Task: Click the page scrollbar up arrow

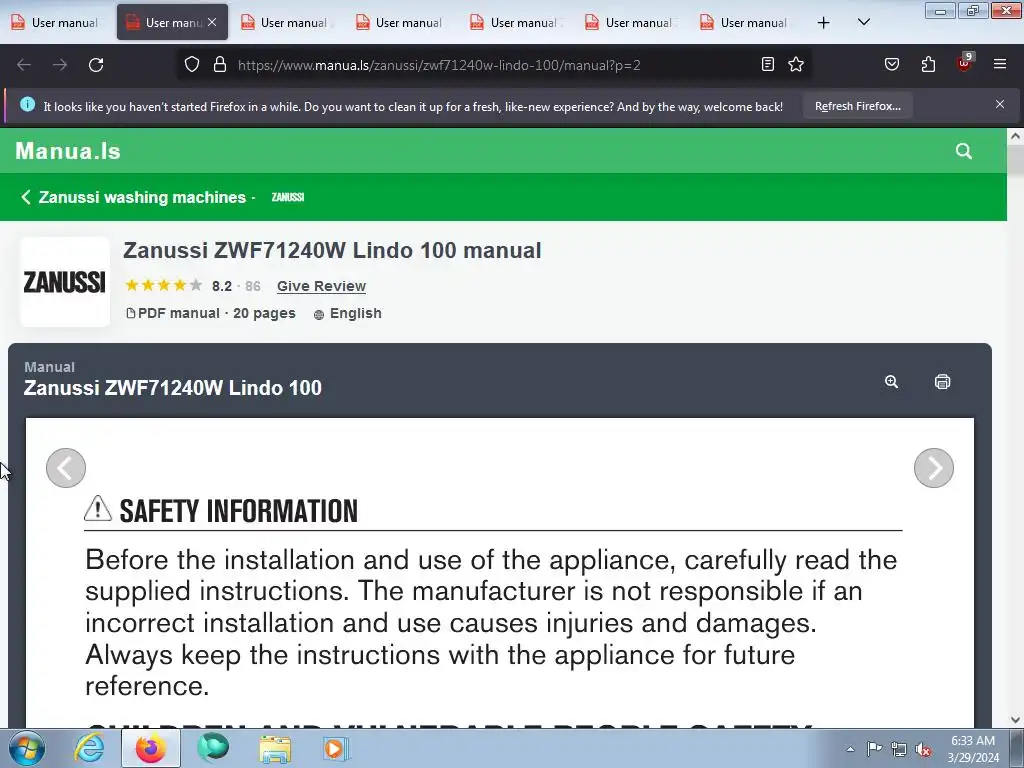Action: click(1015, 136)
